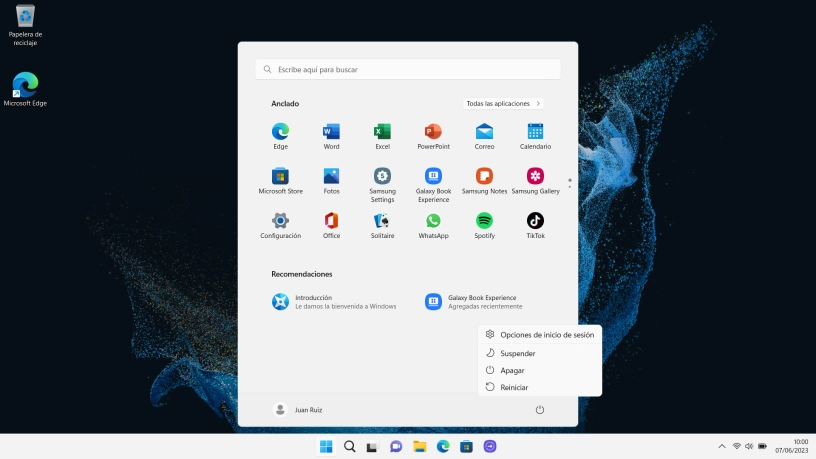The image size is (816, 459).
Task: Open the TikTok app icon
Action: (x=535, y=225)
